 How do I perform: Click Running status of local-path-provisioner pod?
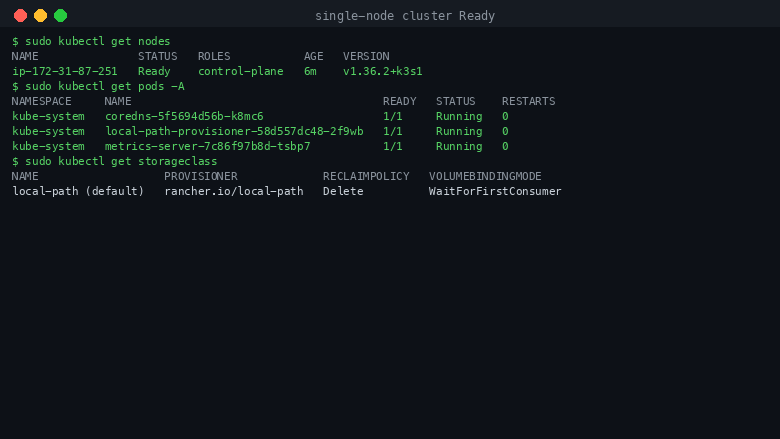click(459, 131)
